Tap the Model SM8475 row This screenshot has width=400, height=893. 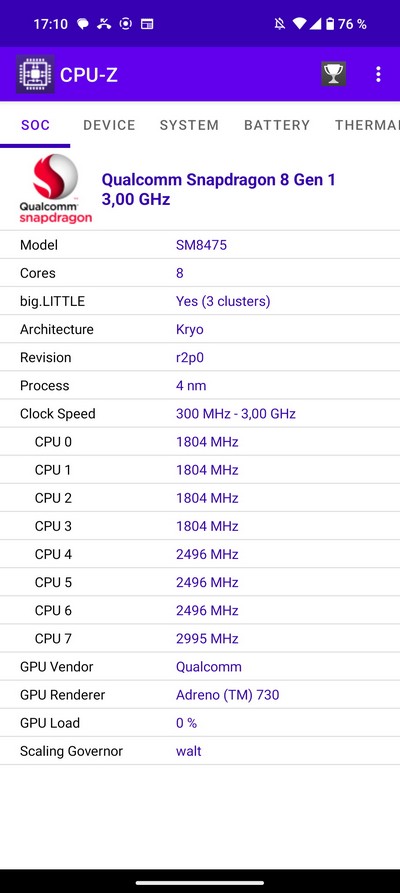point(200,245)
